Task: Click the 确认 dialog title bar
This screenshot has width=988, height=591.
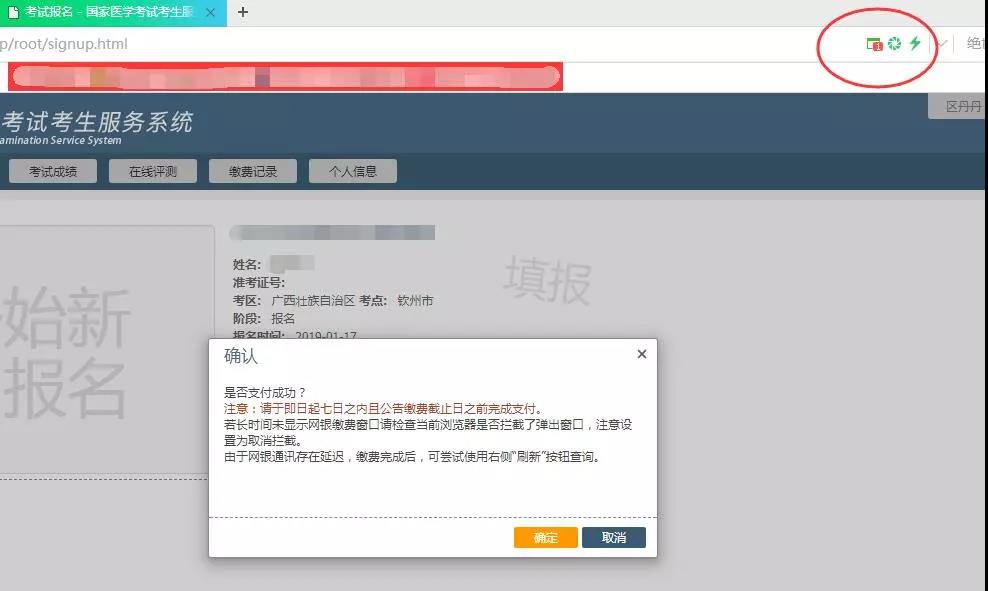Action: point(400,356)
